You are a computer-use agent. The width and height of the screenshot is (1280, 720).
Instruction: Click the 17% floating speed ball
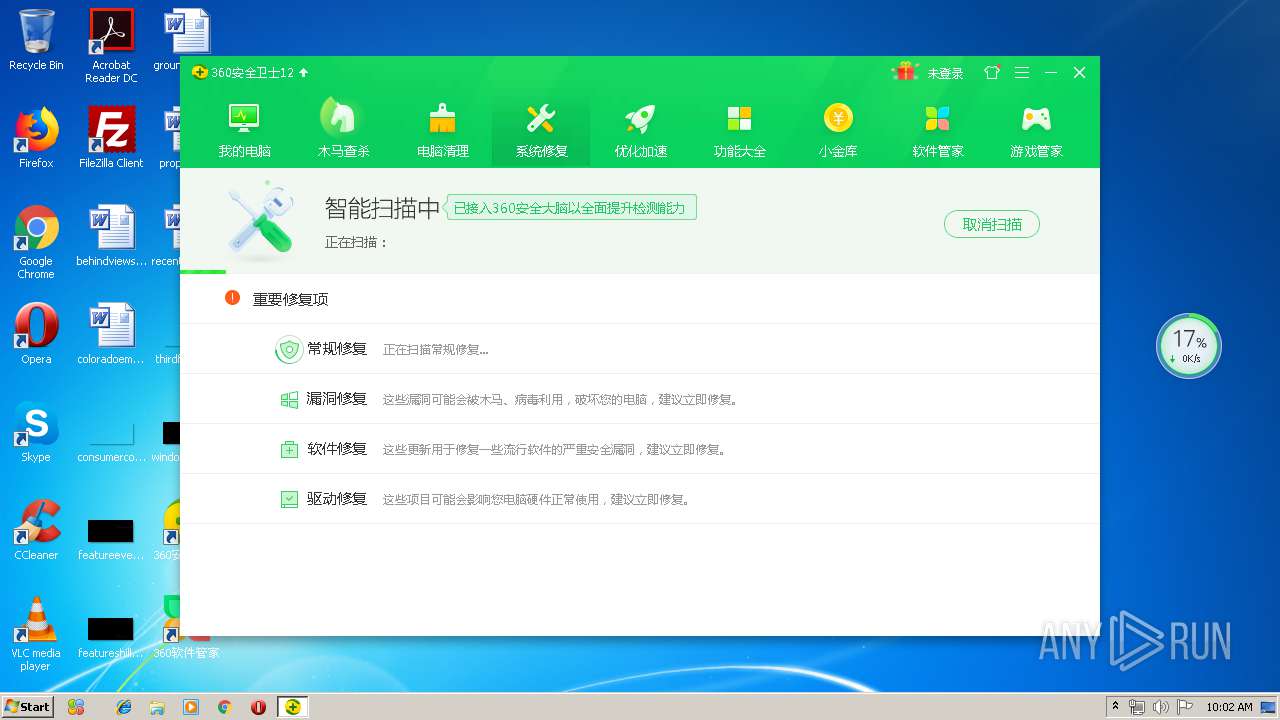point(1189,346)
